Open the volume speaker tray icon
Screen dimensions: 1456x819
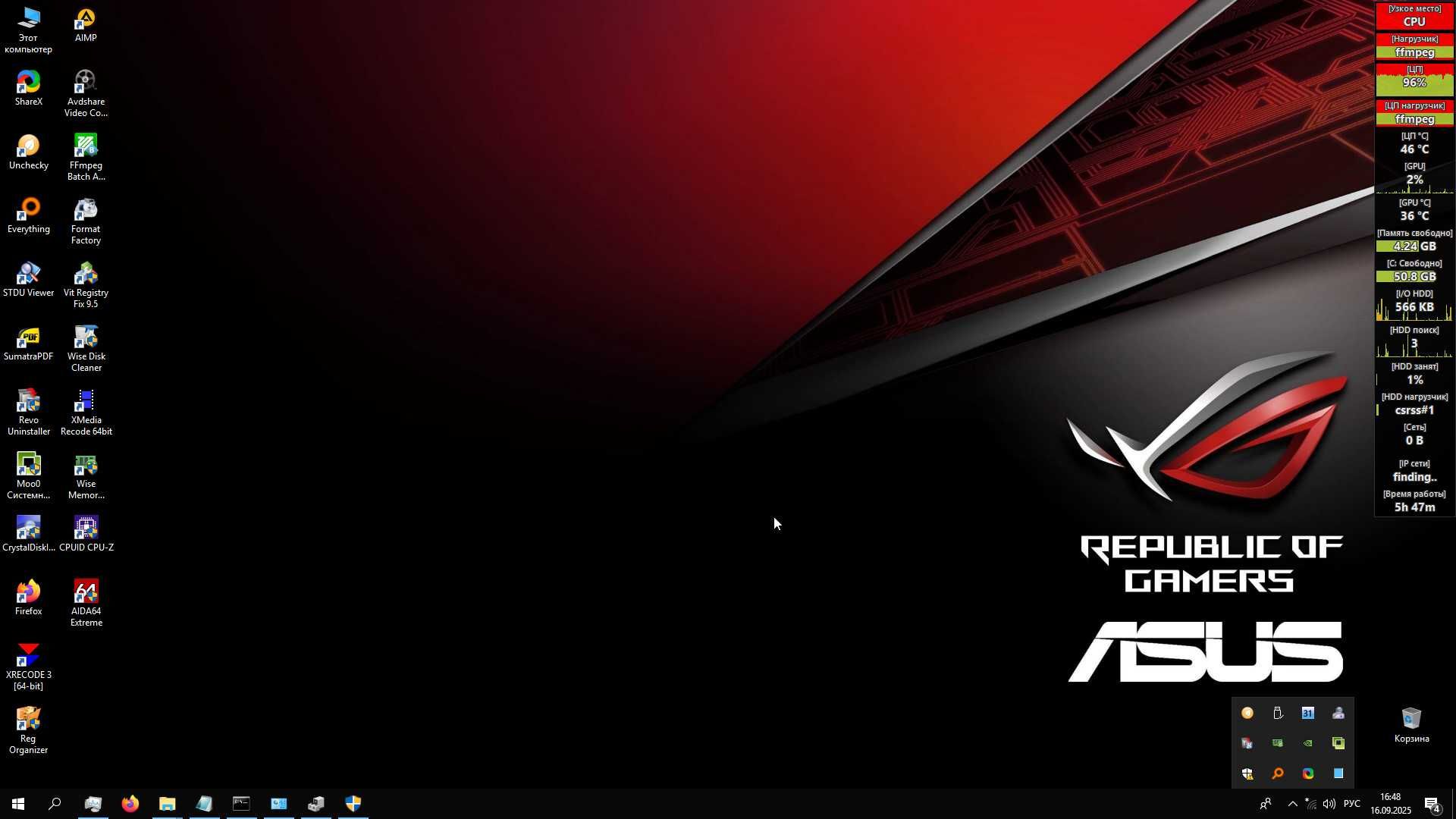tap(1329, 804)
